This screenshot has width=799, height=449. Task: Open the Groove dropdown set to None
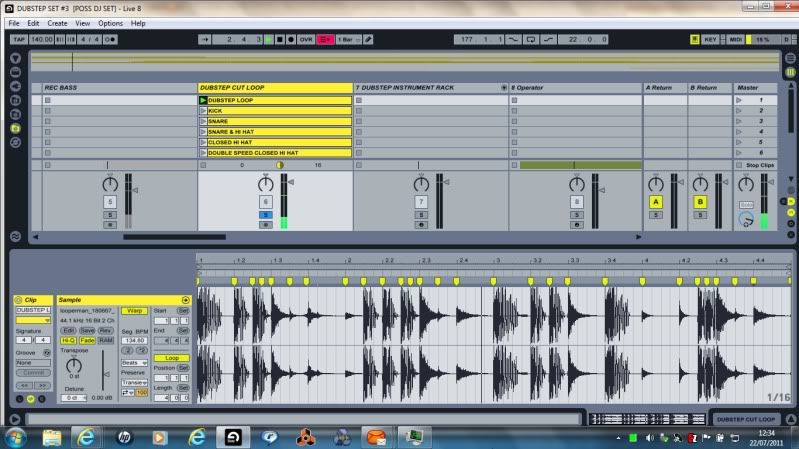tap(32, 362)
